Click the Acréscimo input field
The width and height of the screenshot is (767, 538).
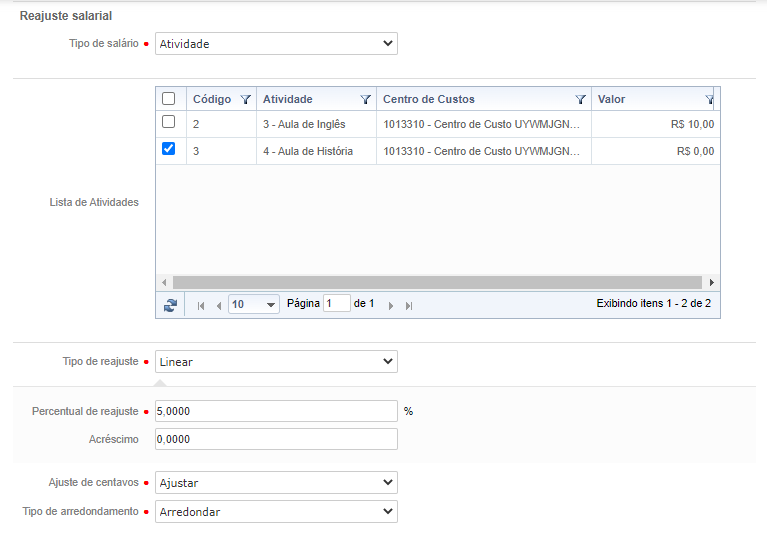coord(276,439)
